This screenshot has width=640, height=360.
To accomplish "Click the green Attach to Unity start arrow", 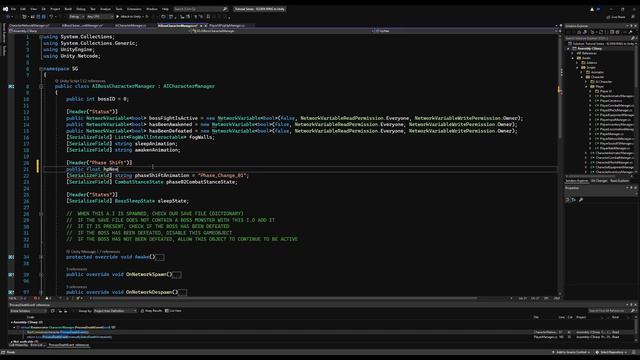I will pyautogui.click(x=118, y=16).
